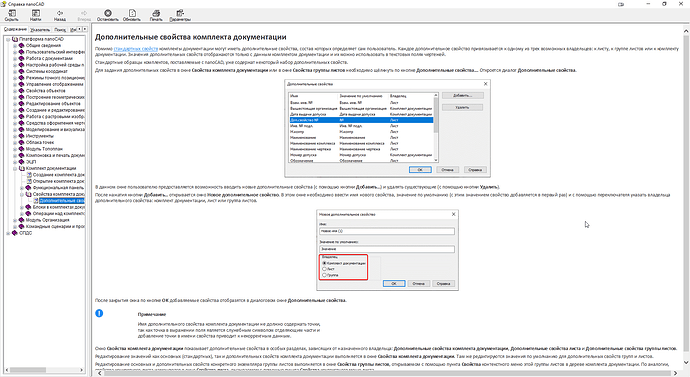Expand the Компоновка и печать node
690x377 pixels.
pyautogui.click(x=15, y=155)
